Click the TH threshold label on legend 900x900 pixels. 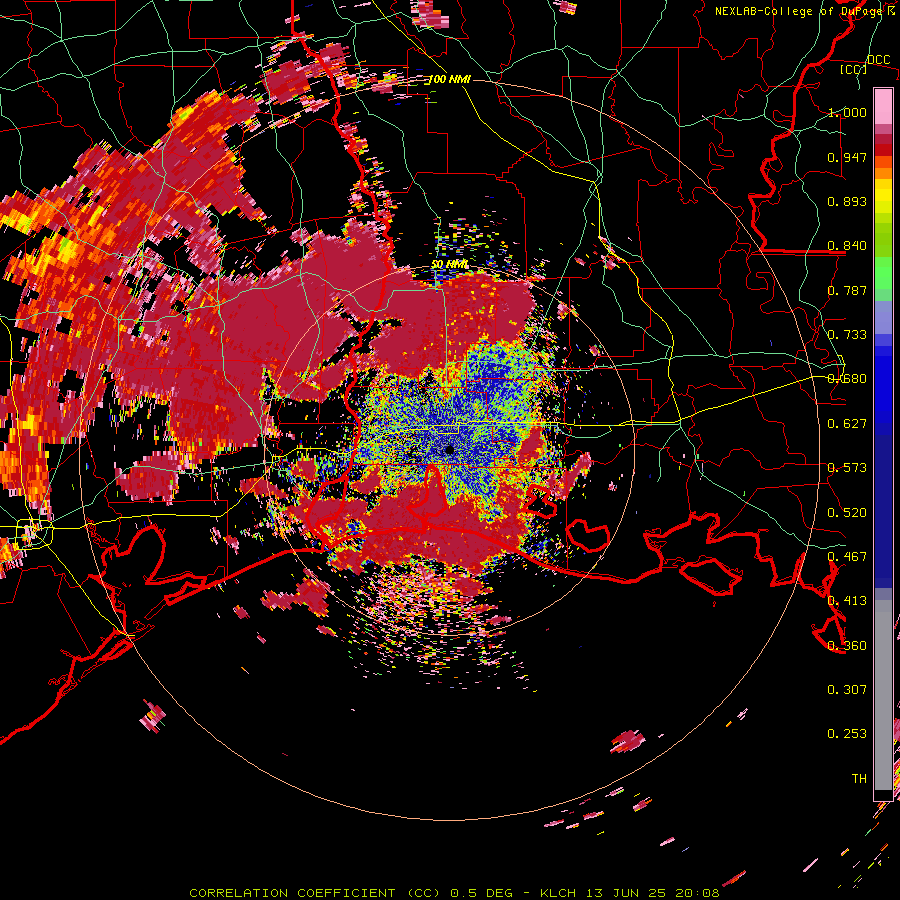(859, 779)
